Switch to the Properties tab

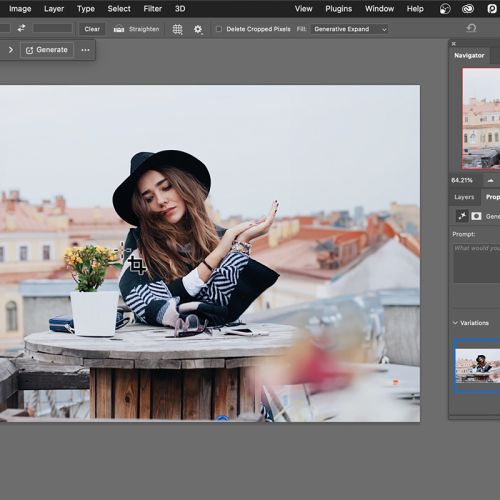pyautogui.click(x=491, y=197)
